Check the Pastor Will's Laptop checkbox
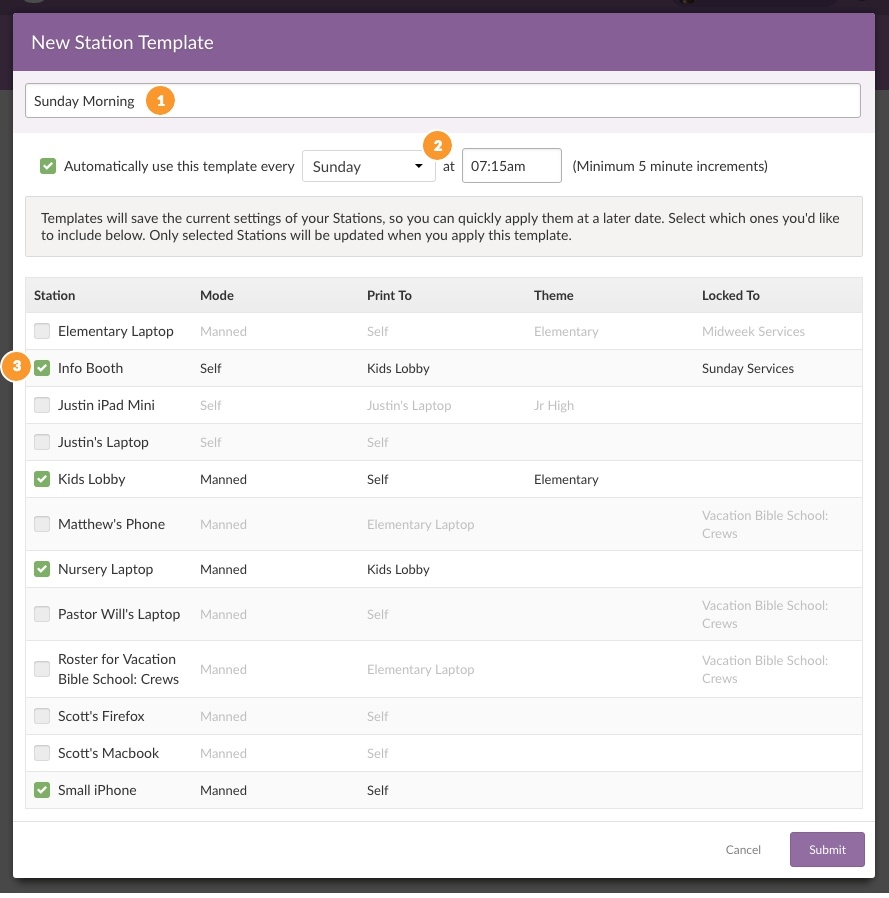The height and width of the screenshot is (898, 889). click(42, 614)
